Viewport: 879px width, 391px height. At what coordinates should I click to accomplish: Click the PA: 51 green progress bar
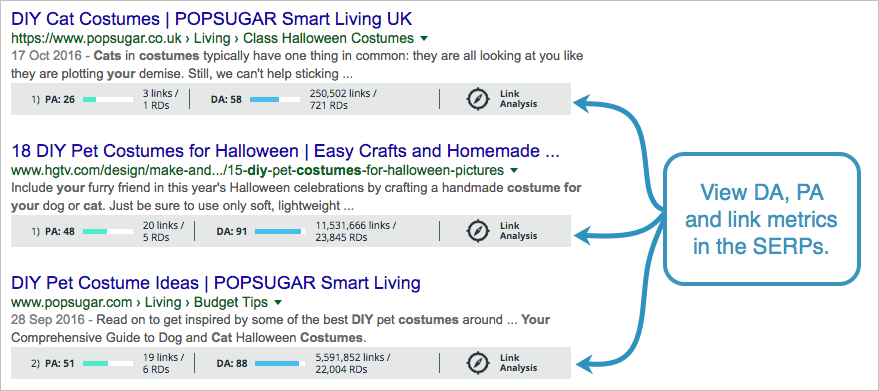108,364
